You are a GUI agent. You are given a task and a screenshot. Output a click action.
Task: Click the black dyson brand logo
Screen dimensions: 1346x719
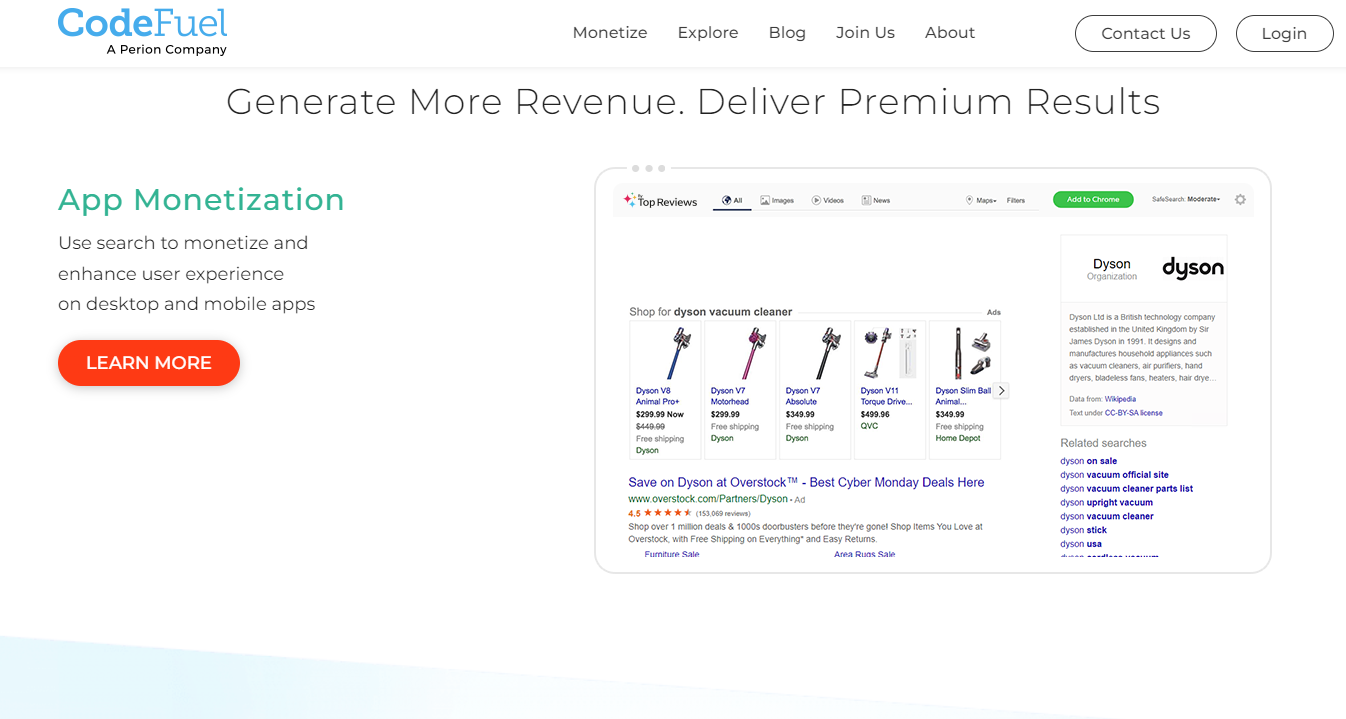pos(1193,267)
